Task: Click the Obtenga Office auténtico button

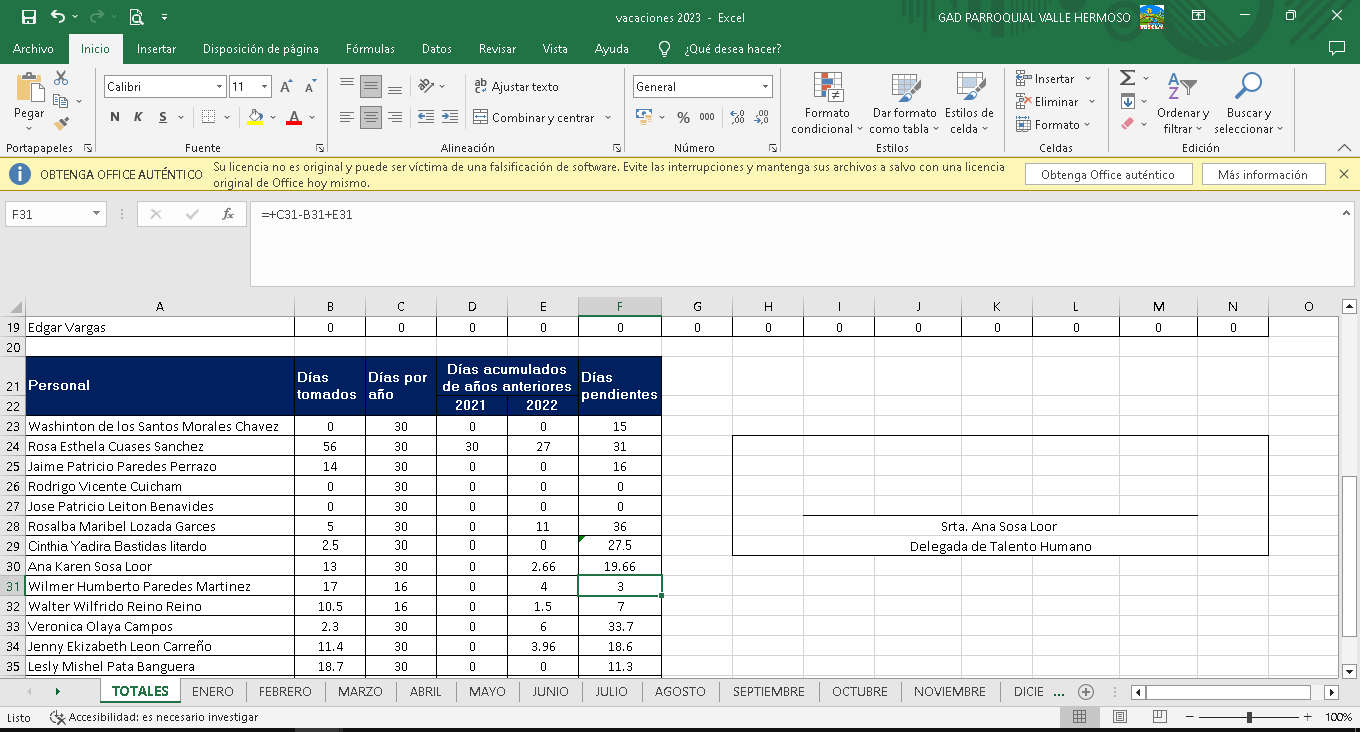Action: [x=1108, y=175]
